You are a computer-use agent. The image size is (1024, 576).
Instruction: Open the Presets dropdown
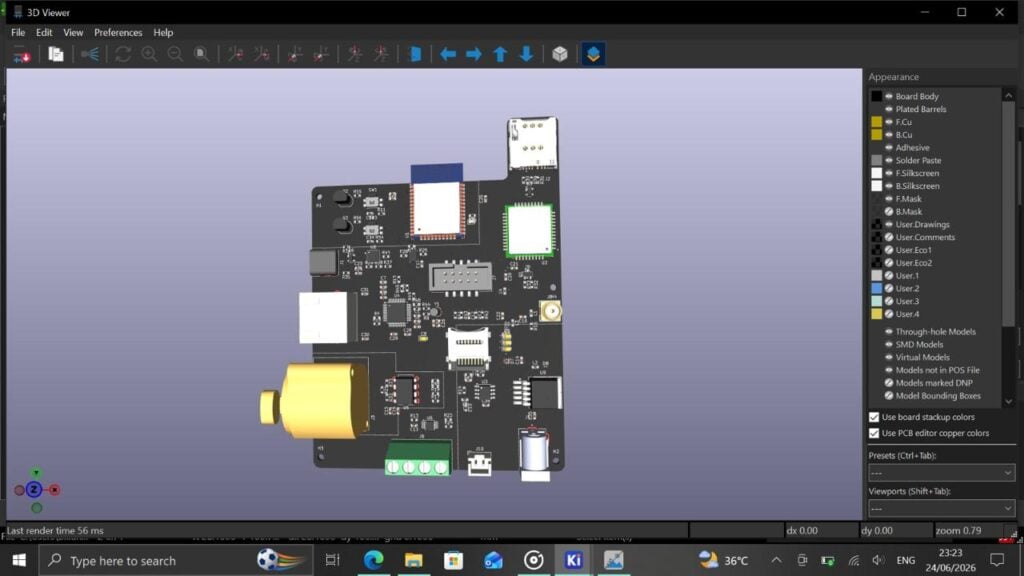[941, 473]
